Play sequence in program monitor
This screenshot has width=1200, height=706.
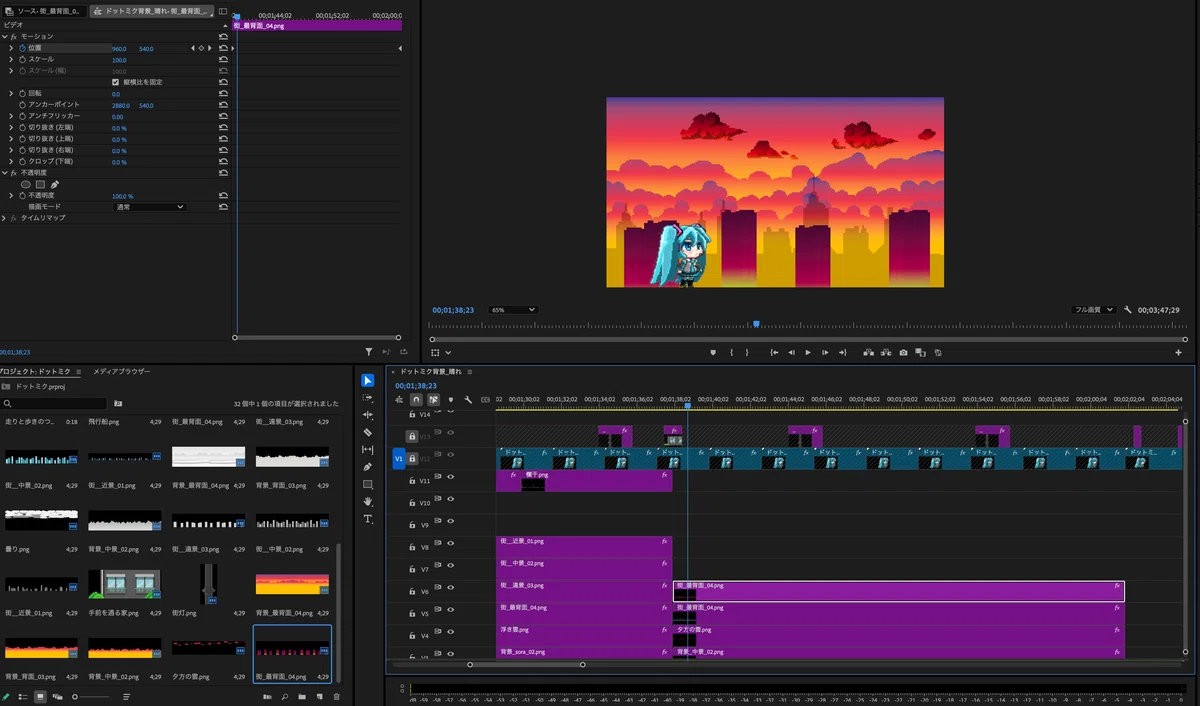pyautogui.click(x=808, y=352)
